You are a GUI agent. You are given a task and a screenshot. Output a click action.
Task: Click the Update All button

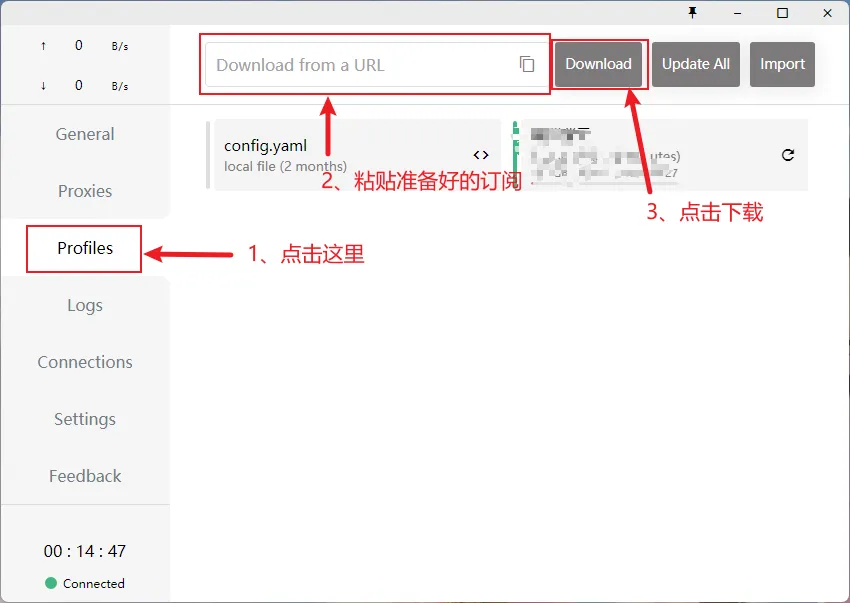tap(696, 64)
